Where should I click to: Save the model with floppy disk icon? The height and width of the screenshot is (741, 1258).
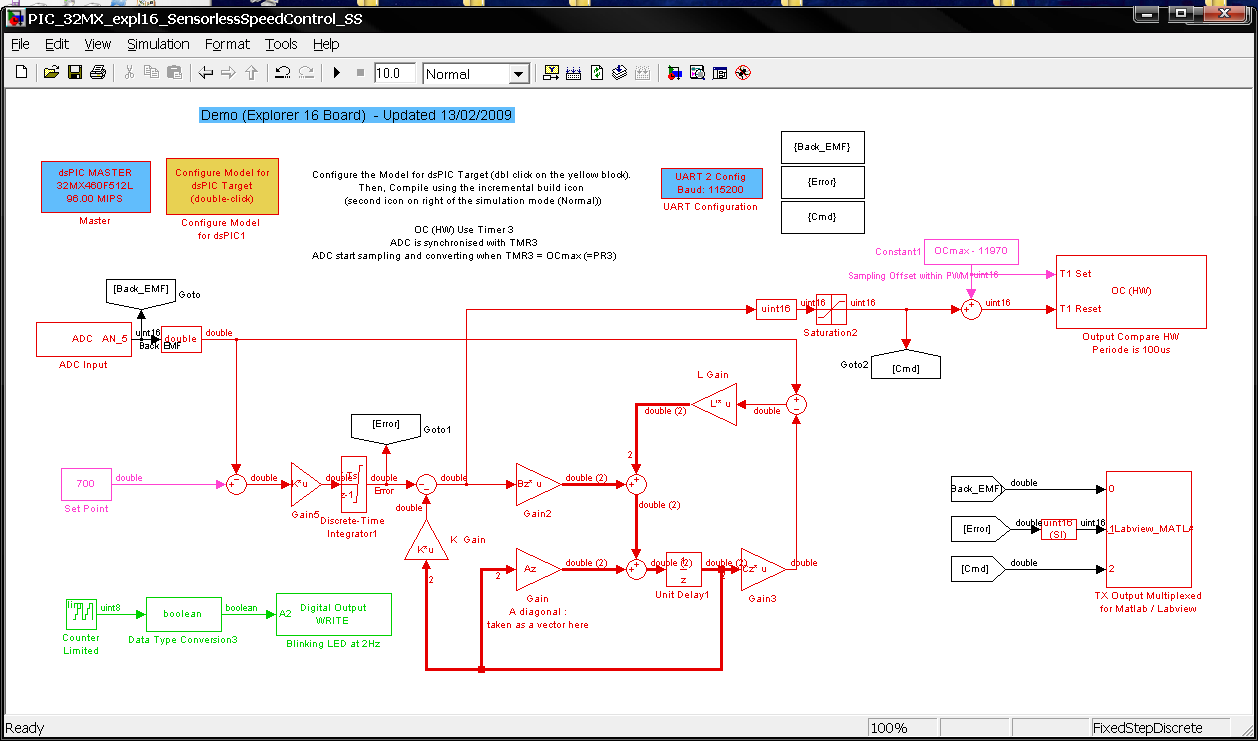[75, 73]
